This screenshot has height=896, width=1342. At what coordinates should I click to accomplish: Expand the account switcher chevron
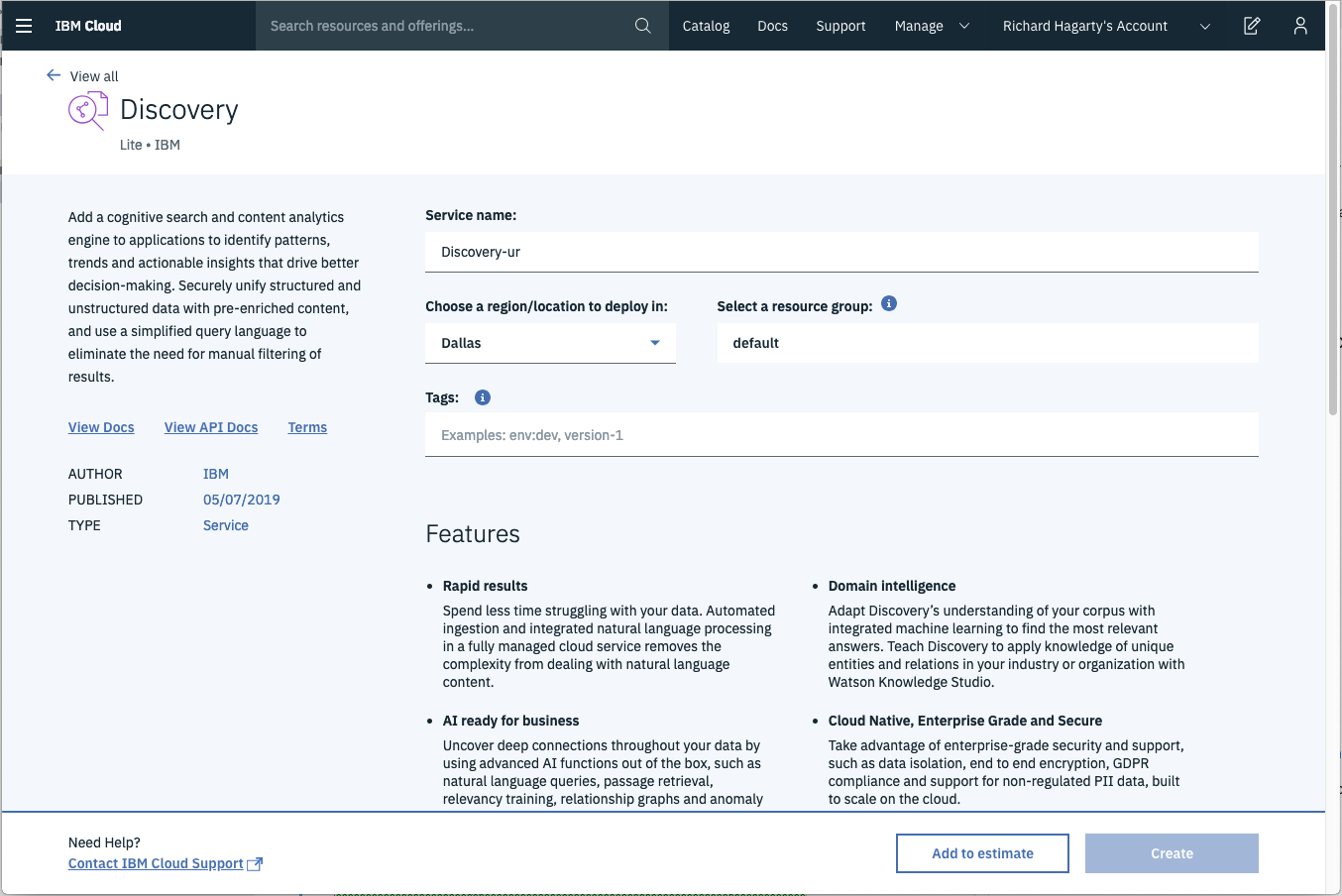pyautogui.click(x=1205, y=26)
